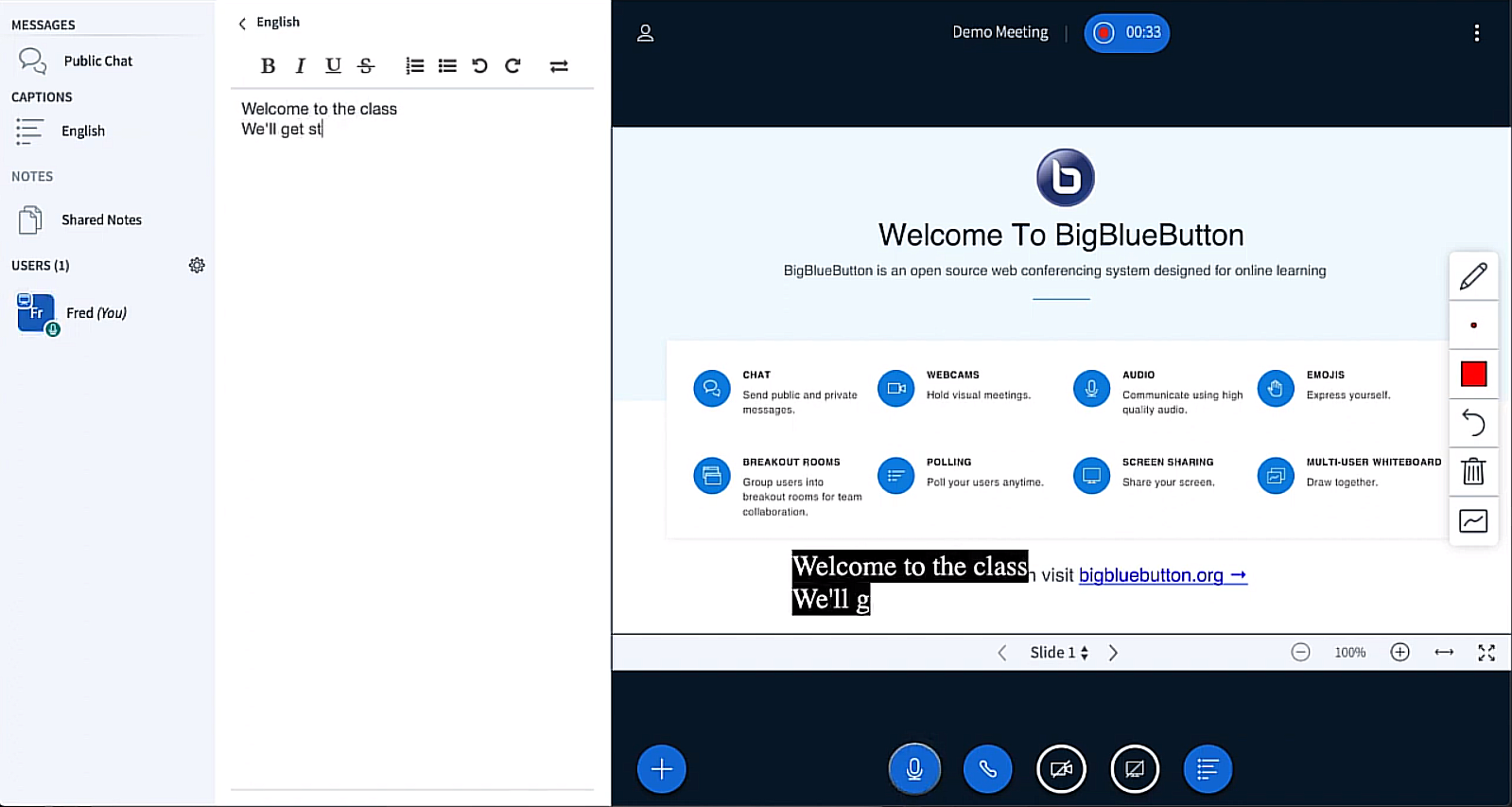The height and width of the screenshot is (807, 1512).
Task: Zoom in the presentation
Action: [x=1400, y=652]
